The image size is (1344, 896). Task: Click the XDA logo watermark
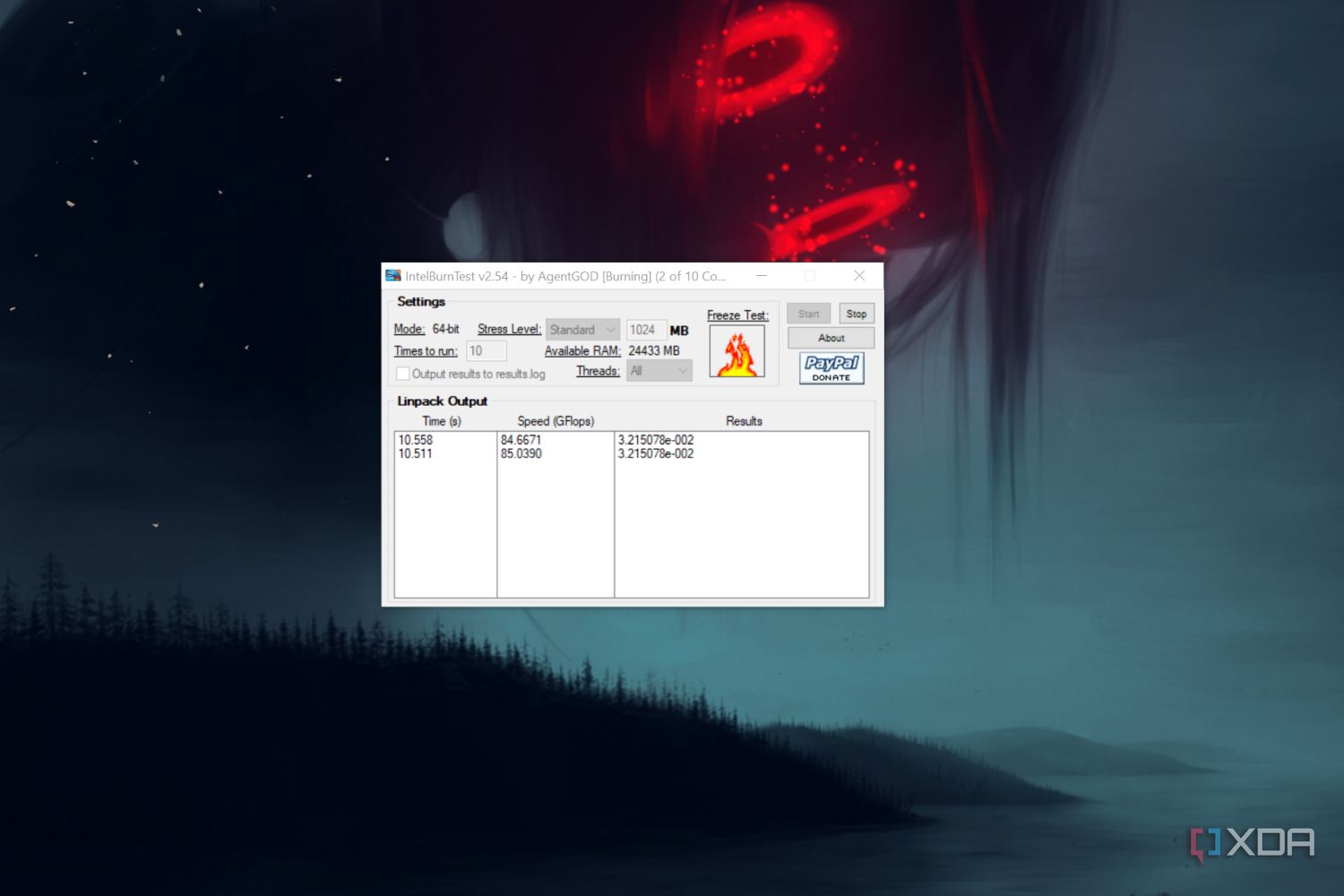(x=1251, y=840)
